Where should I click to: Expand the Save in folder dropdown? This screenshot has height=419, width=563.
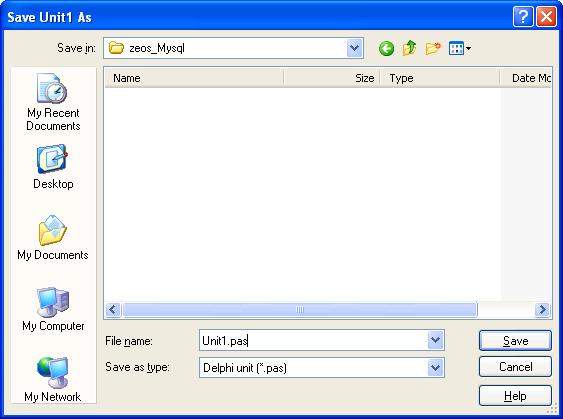click(x=354, y=48)
